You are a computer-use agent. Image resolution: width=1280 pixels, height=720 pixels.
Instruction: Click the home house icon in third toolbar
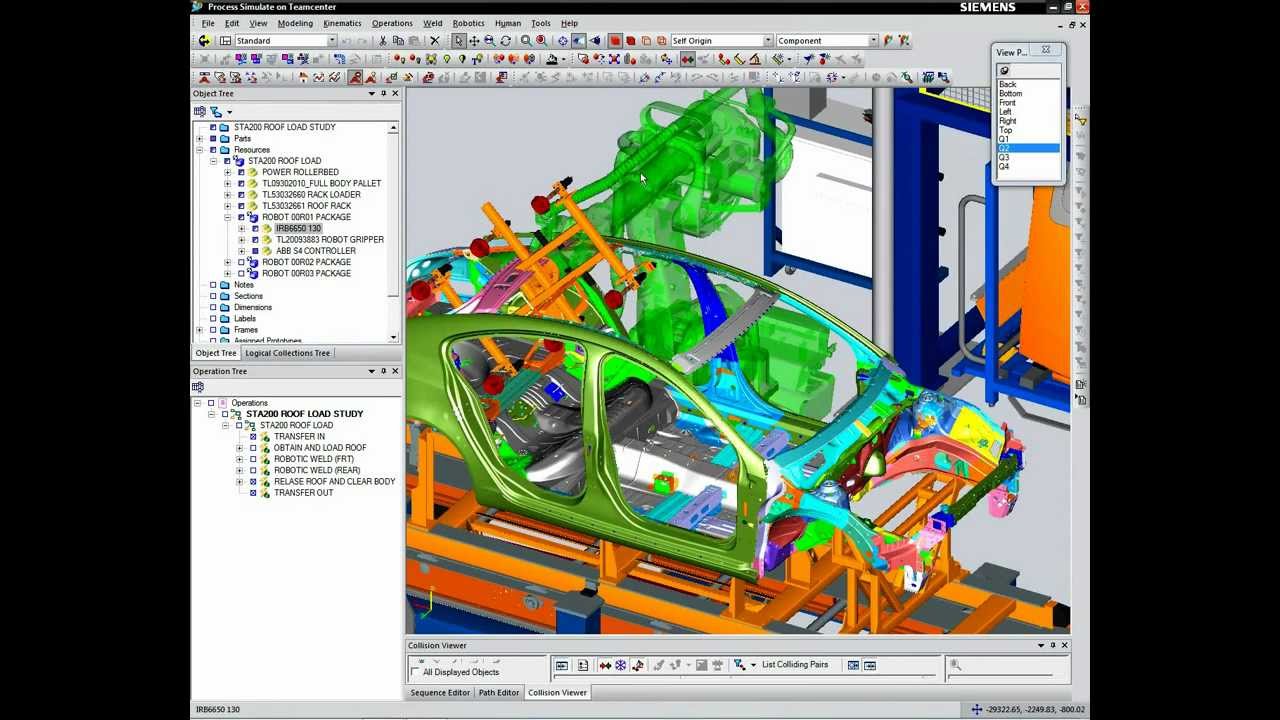pyautogui.click(x=302, y=77)
